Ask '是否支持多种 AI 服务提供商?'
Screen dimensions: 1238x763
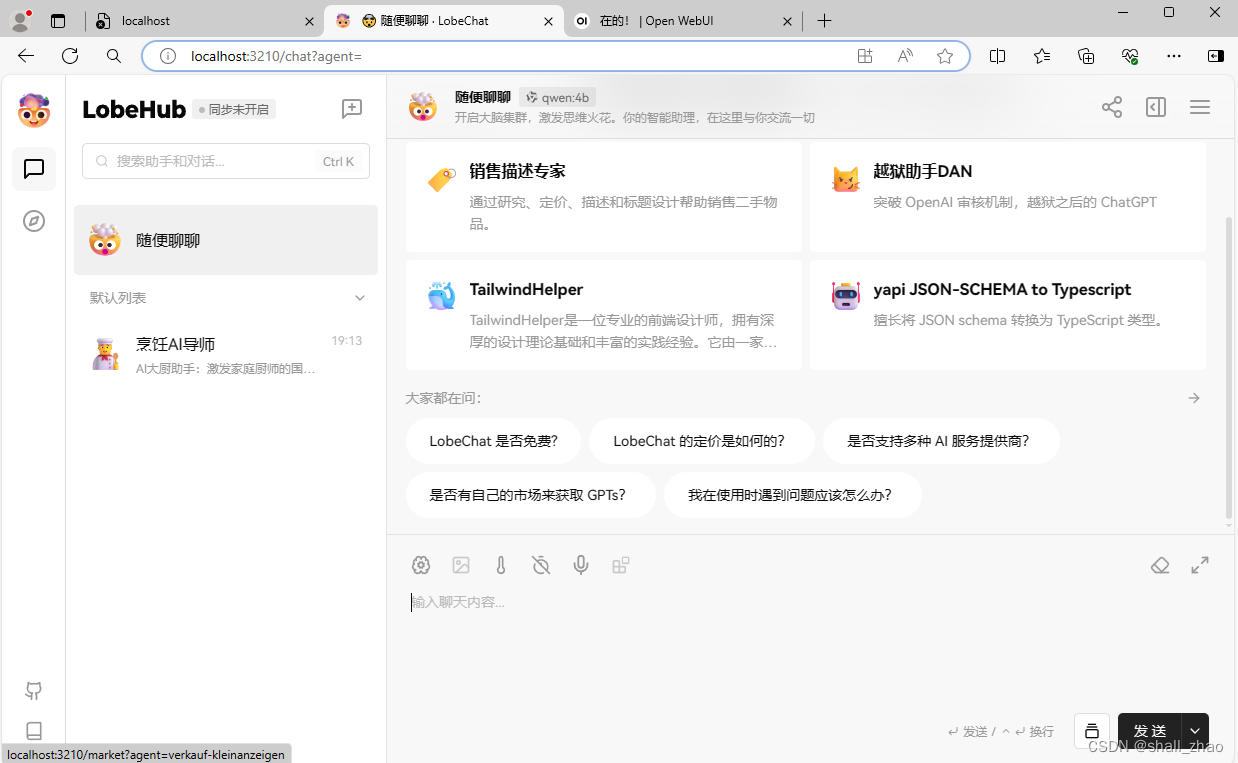pyautogui.click(x=941, y=441)
